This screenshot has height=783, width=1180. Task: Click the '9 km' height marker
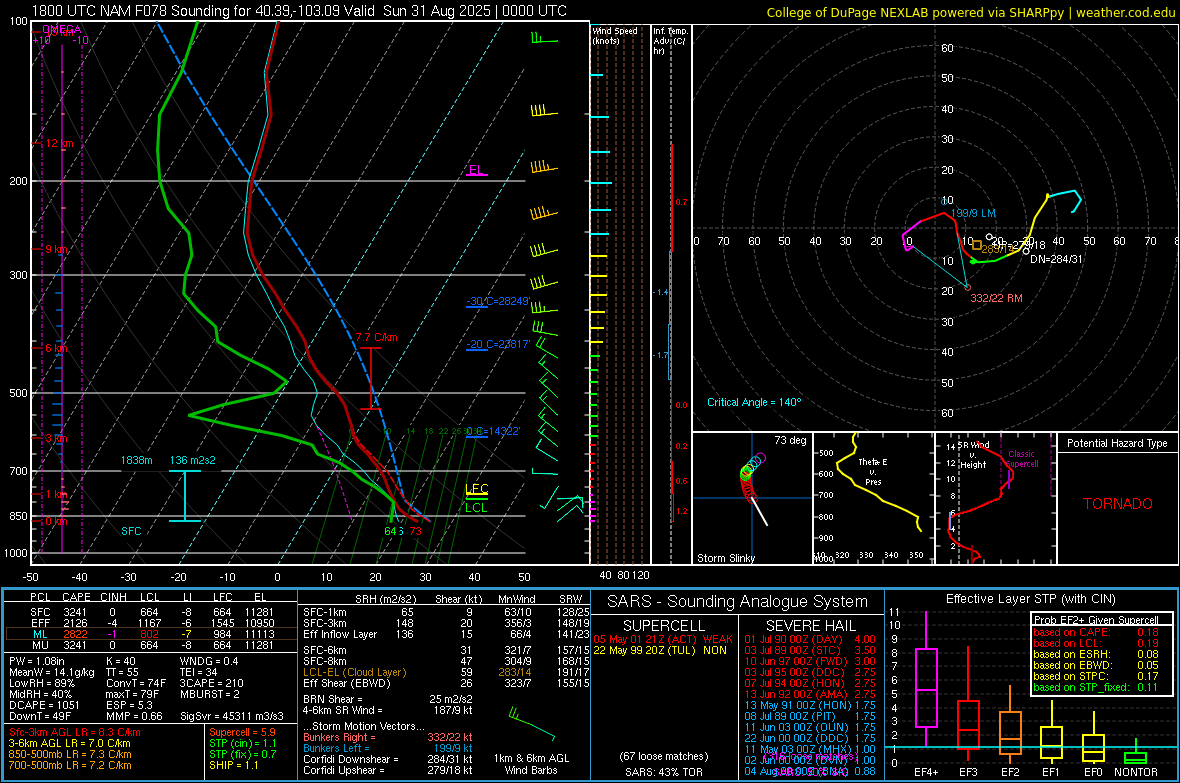point(56,249)
